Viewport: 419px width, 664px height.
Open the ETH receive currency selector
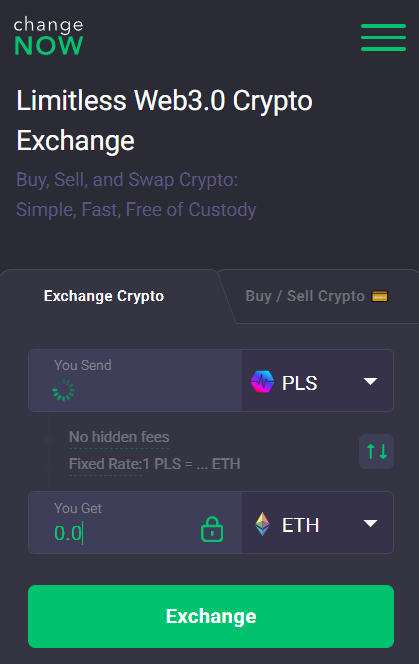[318, 523]
